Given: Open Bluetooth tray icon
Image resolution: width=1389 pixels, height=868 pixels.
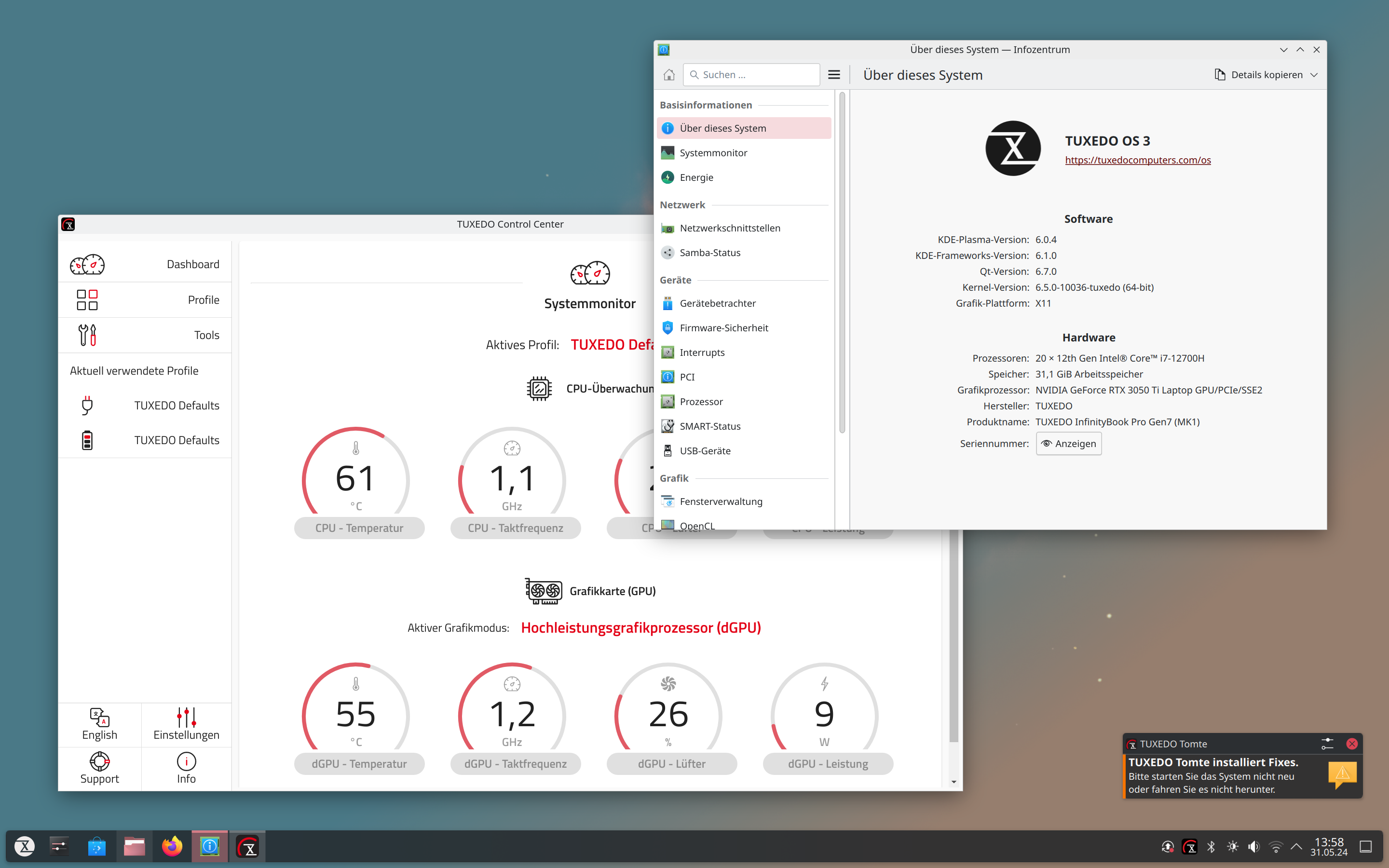Looking at the screenshot, I should tap(1211, 847).
